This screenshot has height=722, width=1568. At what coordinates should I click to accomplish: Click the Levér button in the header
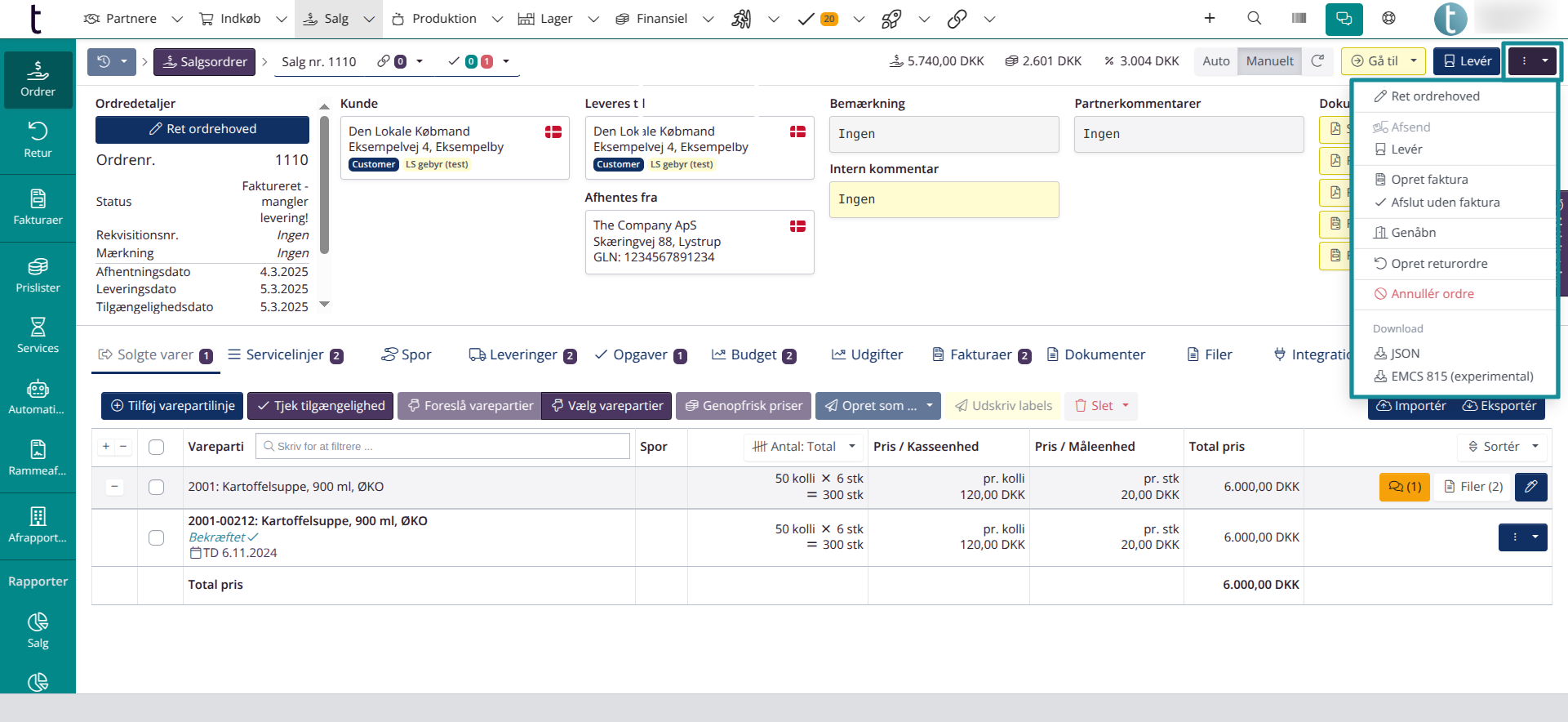(1468, 61)
